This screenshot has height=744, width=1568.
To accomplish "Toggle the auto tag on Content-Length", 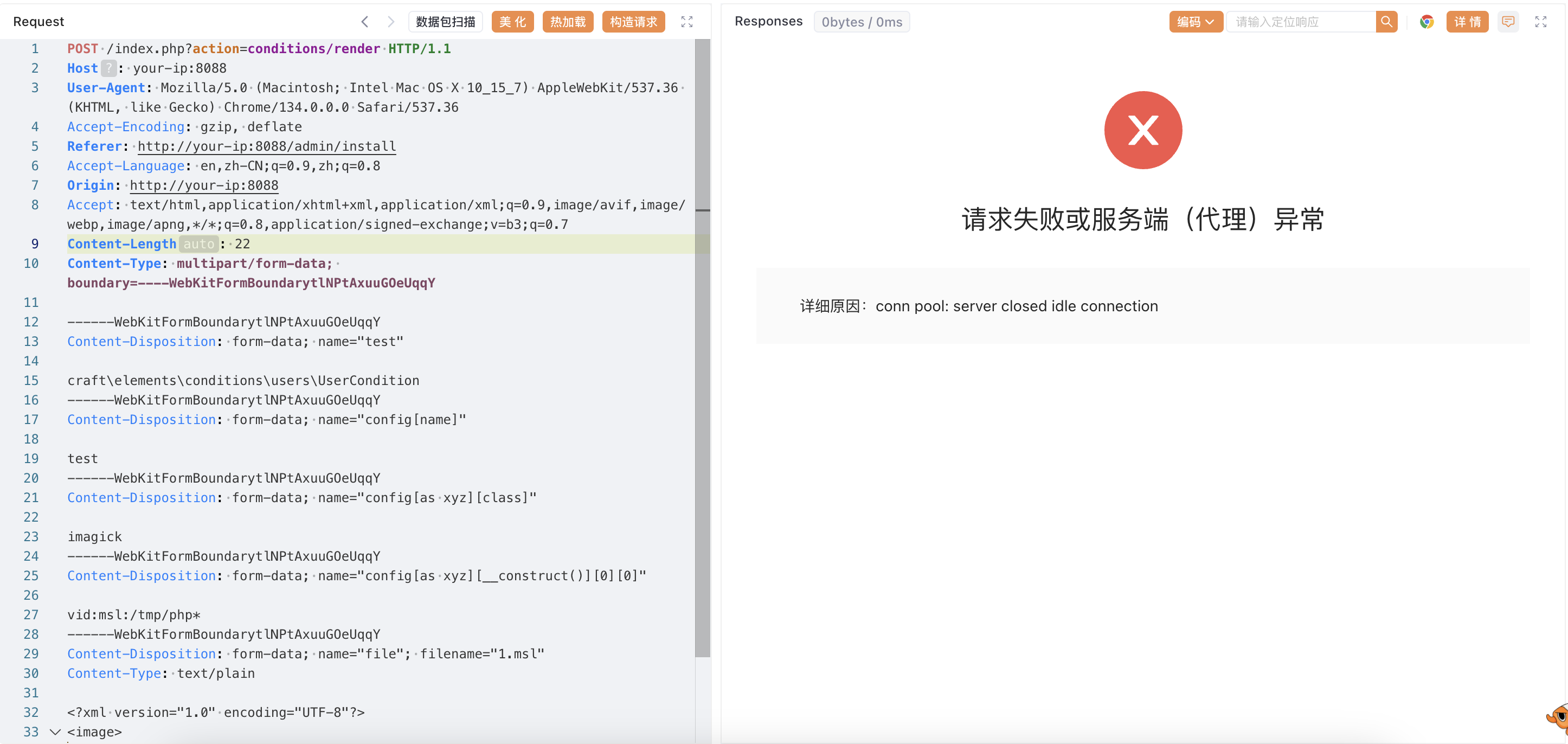I will (x=198, y=244).
